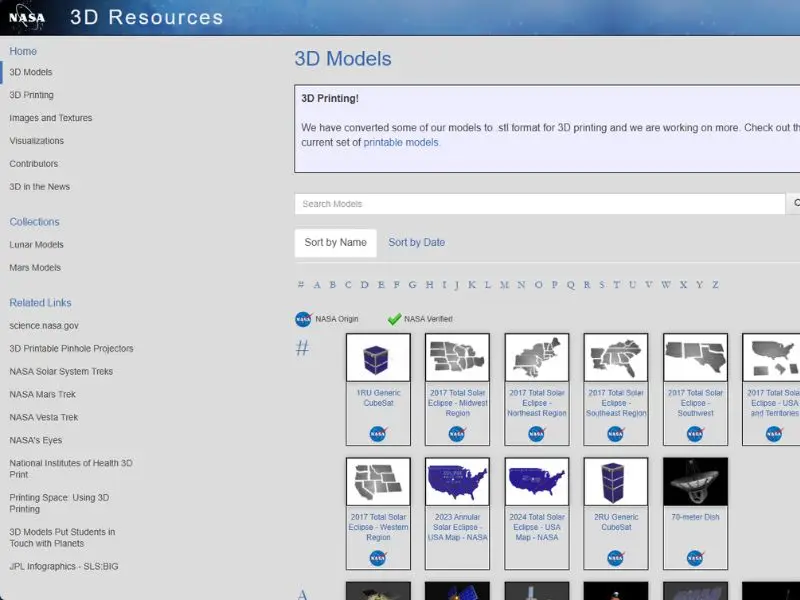Open 2024 Total Solar Eclipse map thumbnail
800x600 pixels.
click(x=537, y=482)
